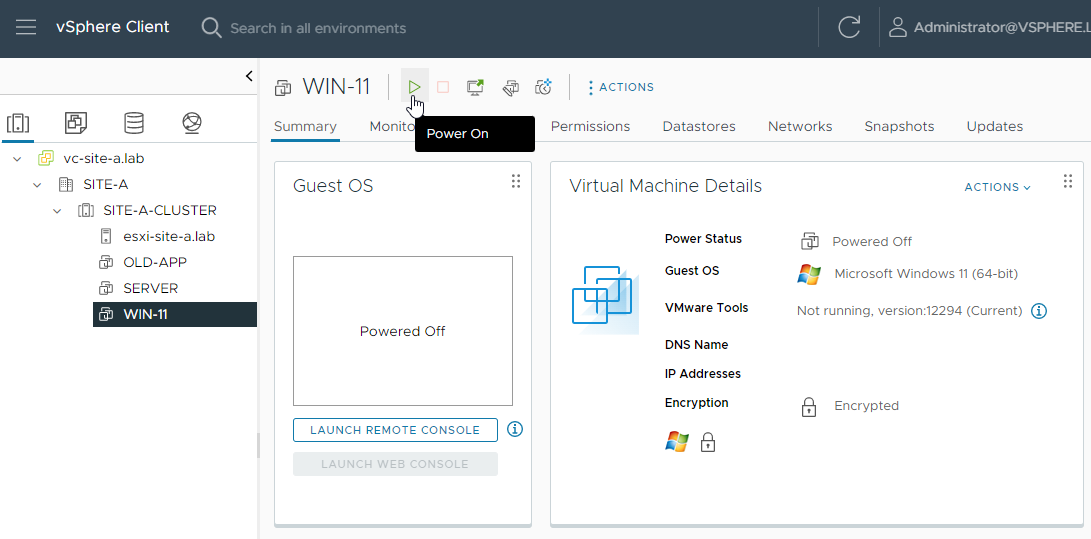The height and width of the screenshot is (539, 1091).
Task: Click info icon beside Launch Remote Console
Action: [515, 429]
